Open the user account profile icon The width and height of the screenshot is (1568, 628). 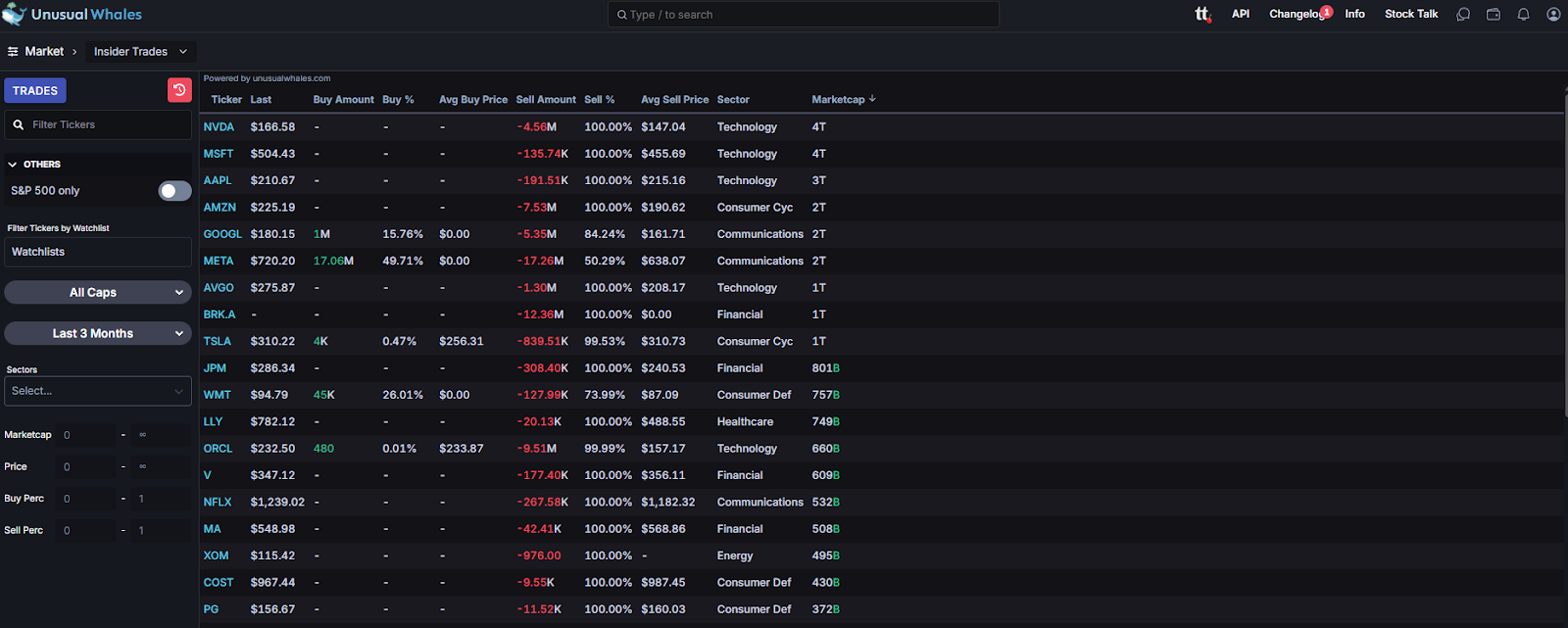tap(1553, 14)
